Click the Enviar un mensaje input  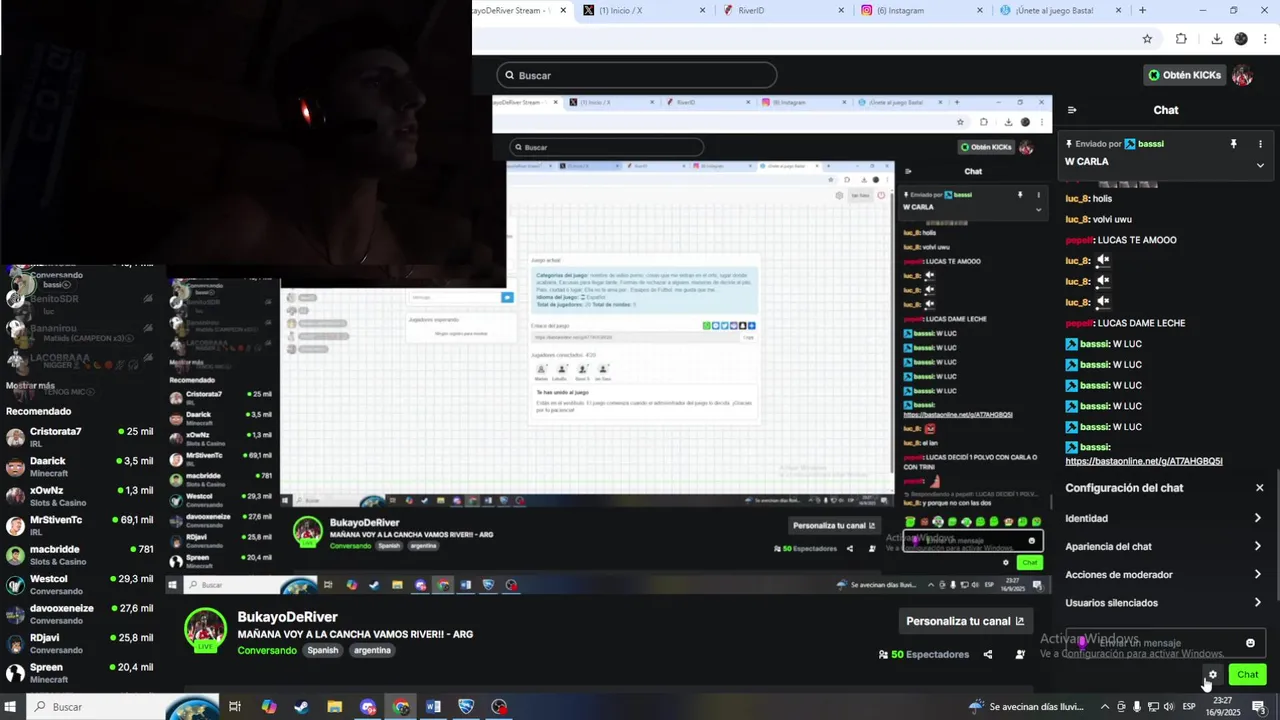pyautogui.click(x=1165, y=643)
